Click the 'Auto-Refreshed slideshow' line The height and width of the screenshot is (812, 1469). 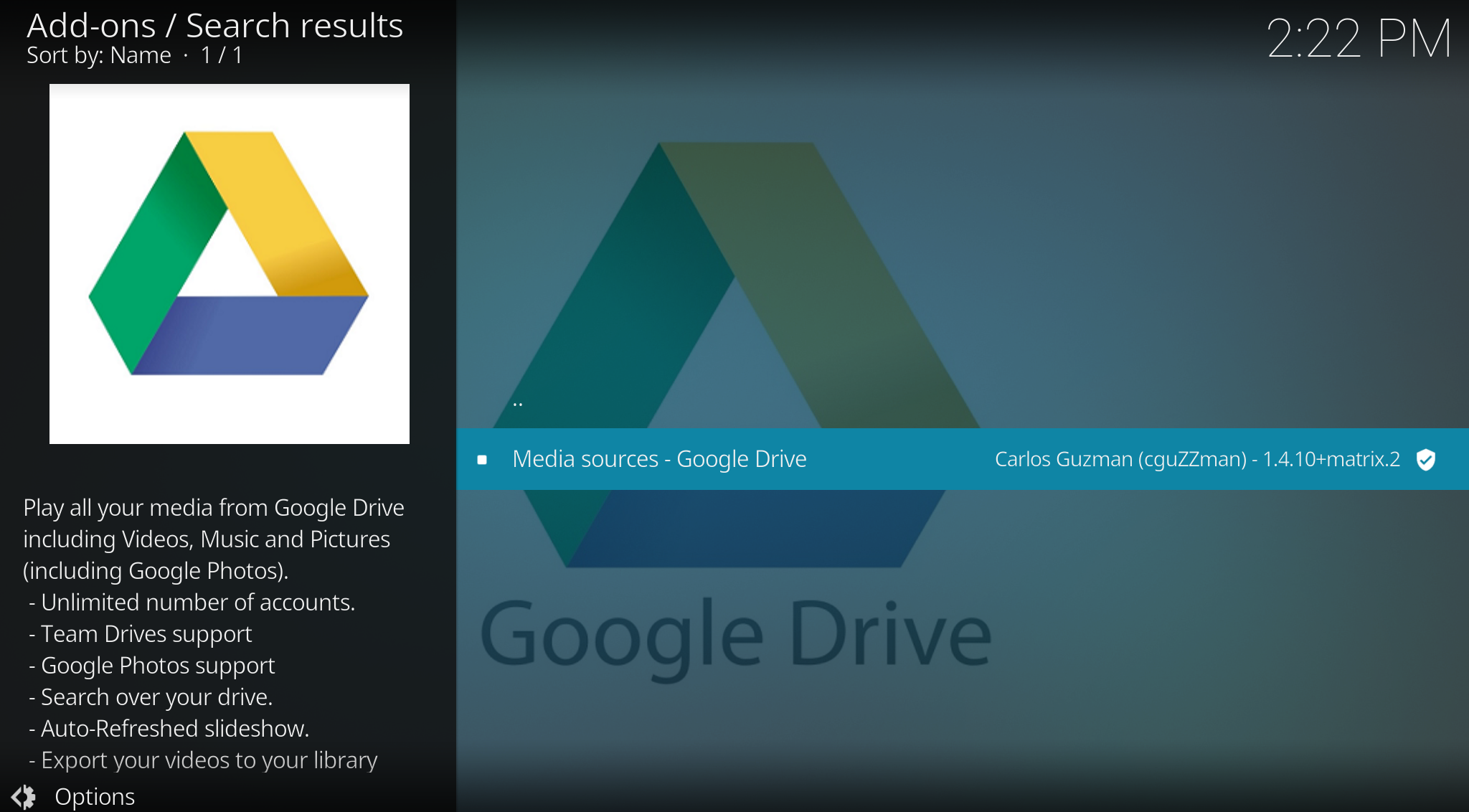coord(174,729)
